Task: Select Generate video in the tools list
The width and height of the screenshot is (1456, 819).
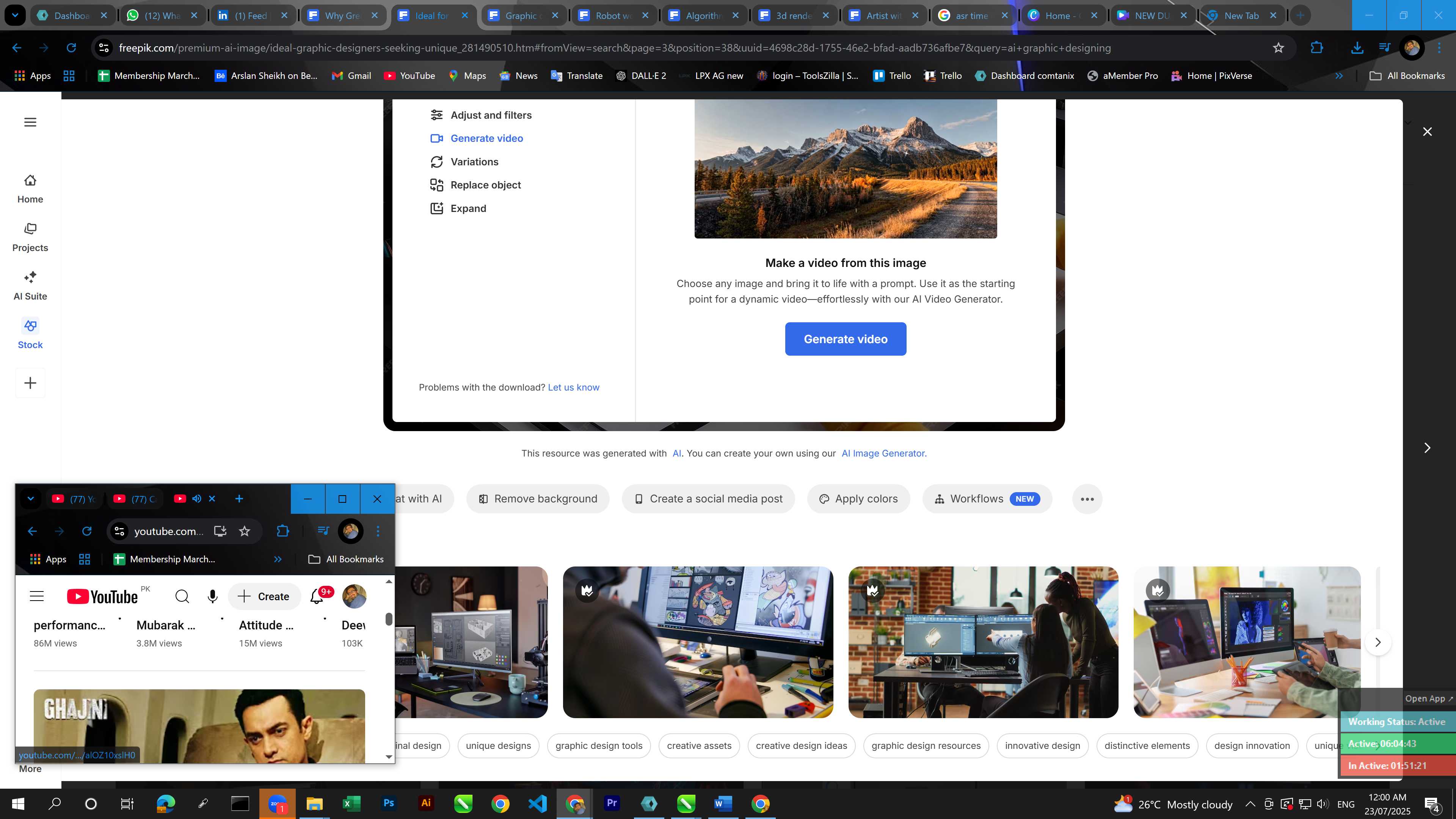Action: [x=477, y=138]
